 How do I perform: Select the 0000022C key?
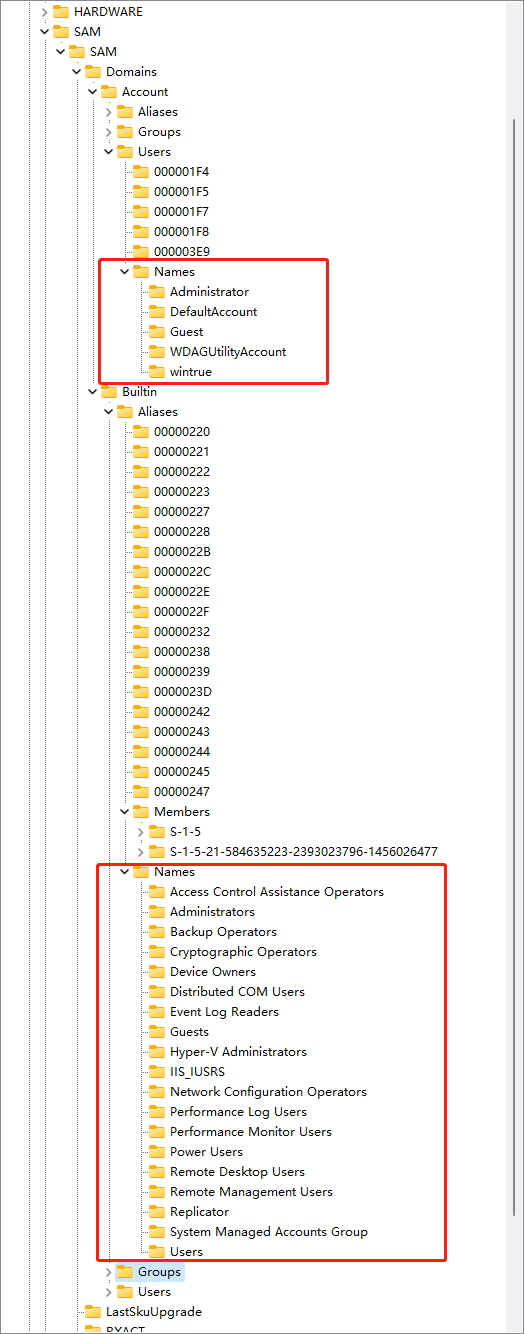coord(182,572)
